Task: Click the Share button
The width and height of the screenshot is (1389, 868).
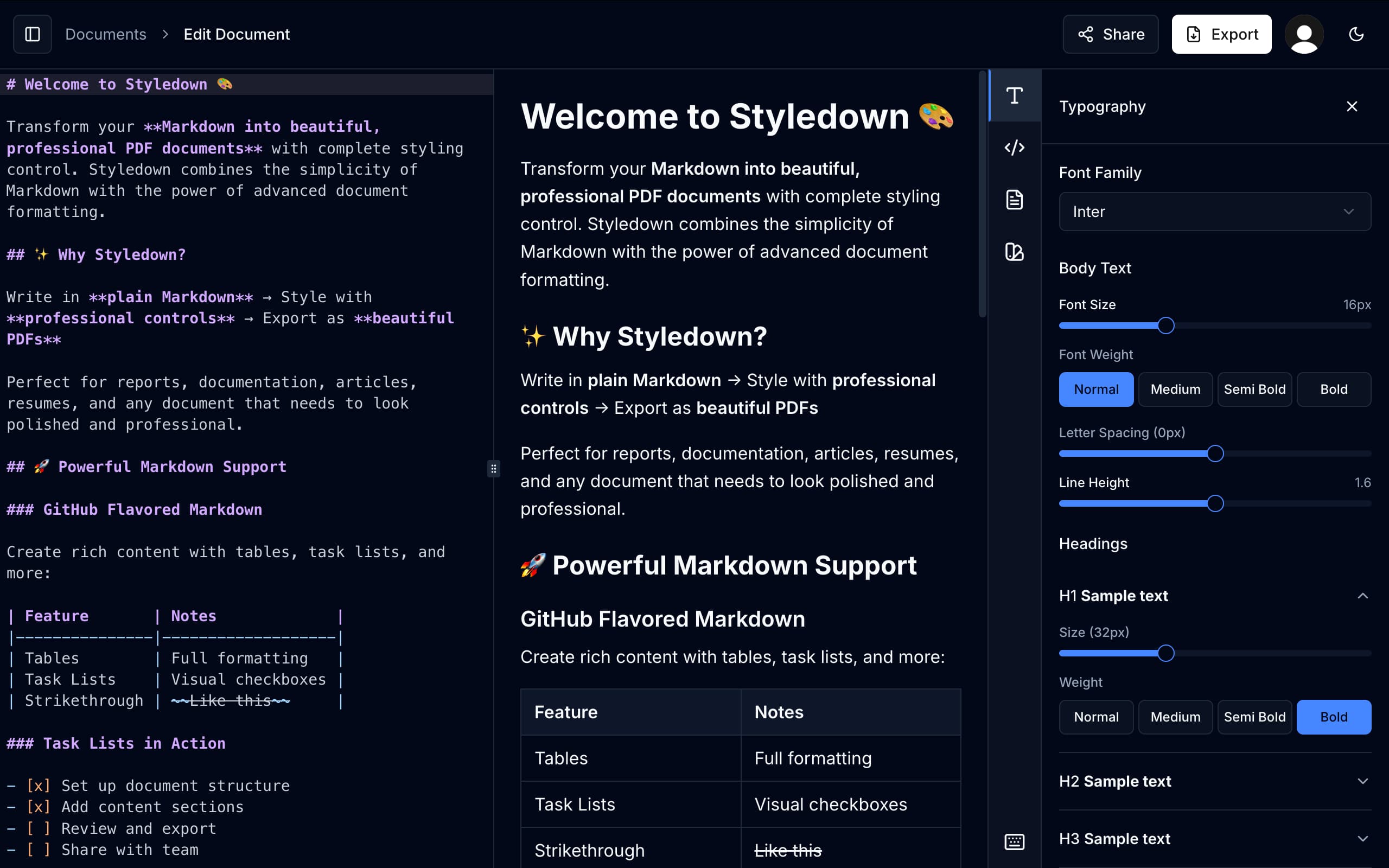Action: click(1110, 34)
